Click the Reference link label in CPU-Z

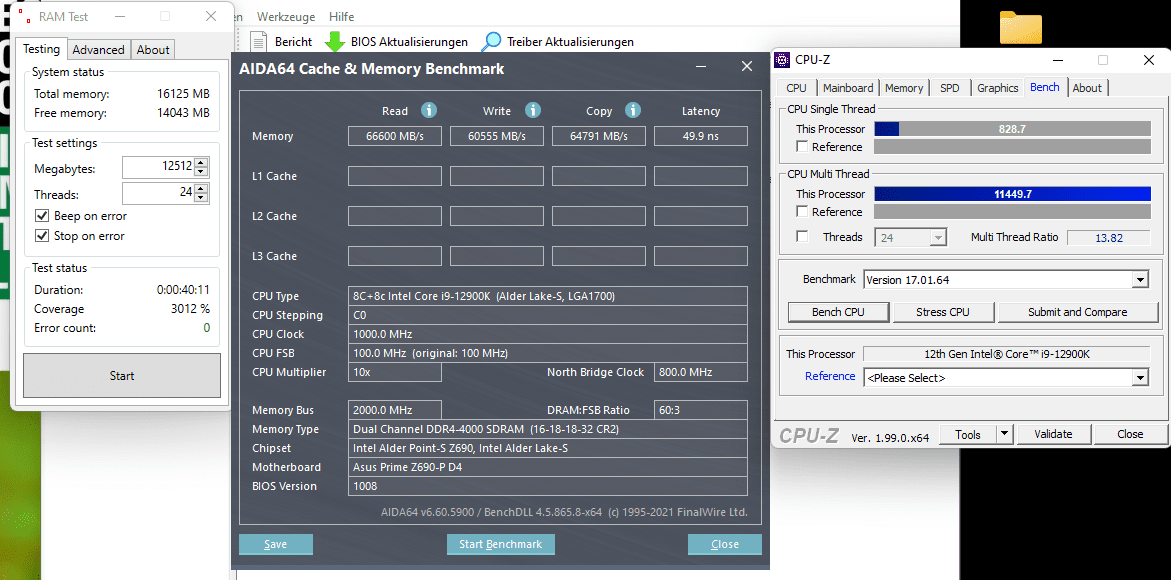coord(830,376)
